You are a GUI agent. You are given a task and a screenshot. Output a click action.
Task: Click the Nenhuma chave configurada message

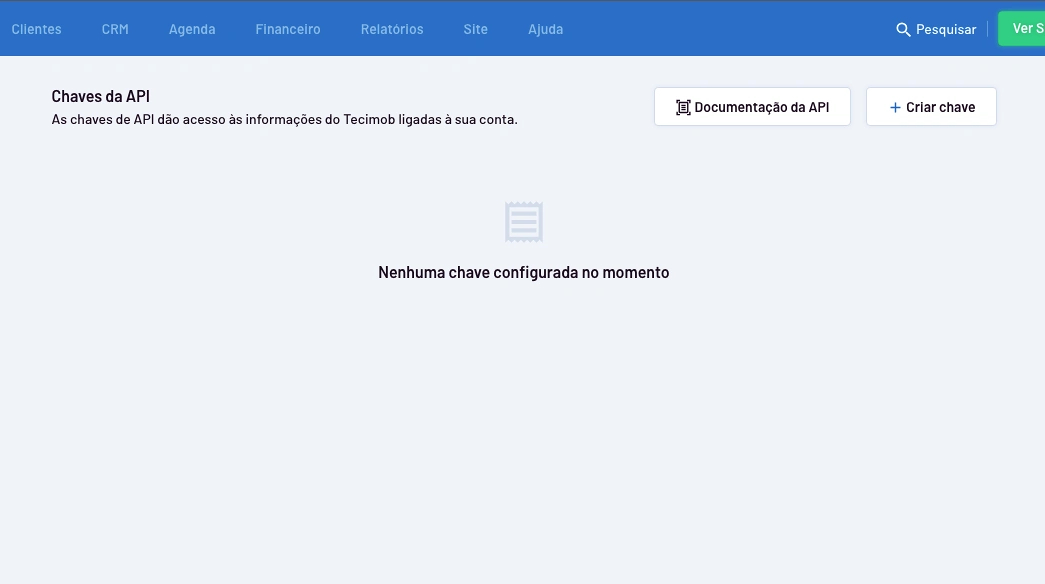pos(523,272)
